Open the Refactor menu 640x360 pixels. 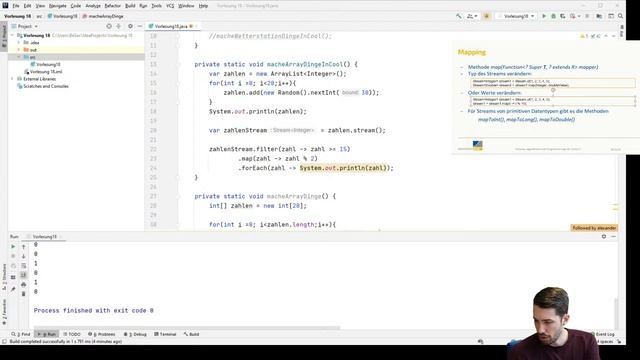(113, 6)
